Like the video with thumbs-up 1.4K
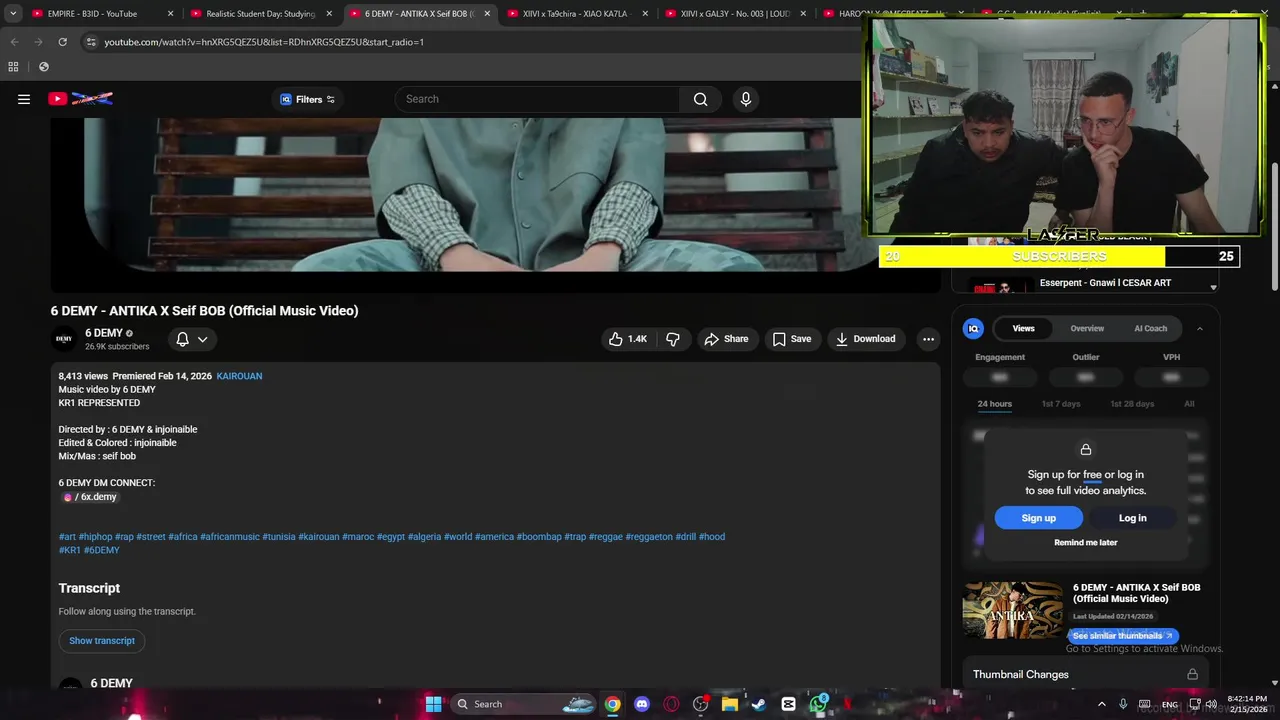This screenshot has height=720, width=1280. coord(628,339)
